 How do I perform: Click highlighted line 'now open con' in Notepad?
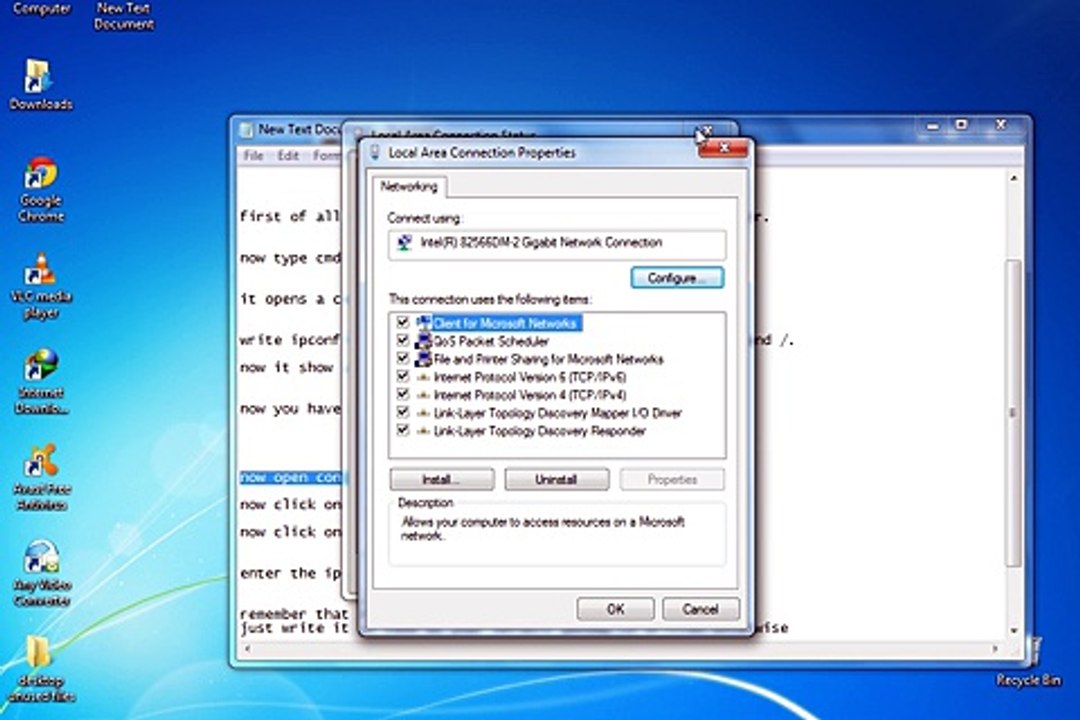(x=291, y=477)
